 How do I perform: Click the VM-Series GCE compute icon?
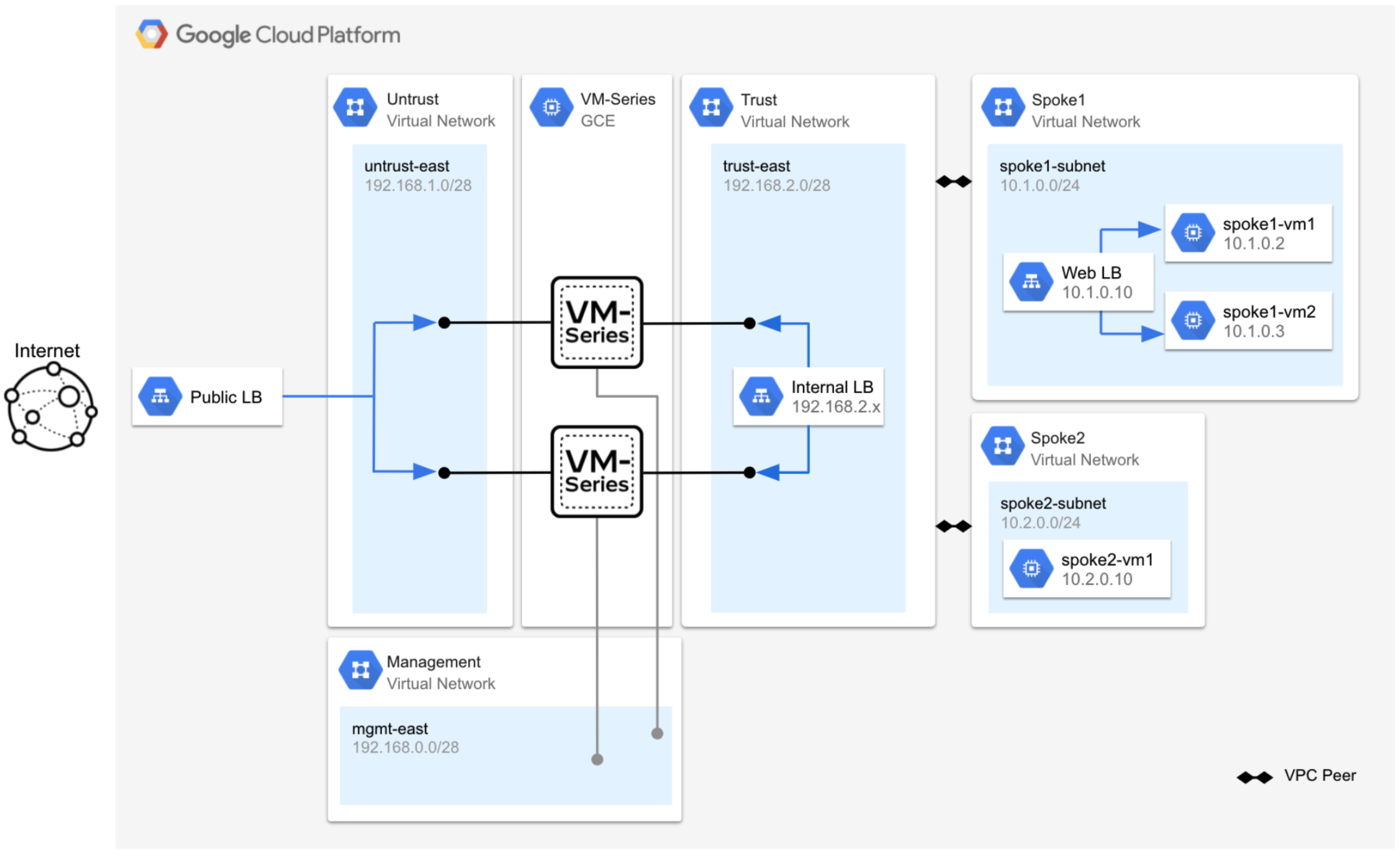coord(551,107)
